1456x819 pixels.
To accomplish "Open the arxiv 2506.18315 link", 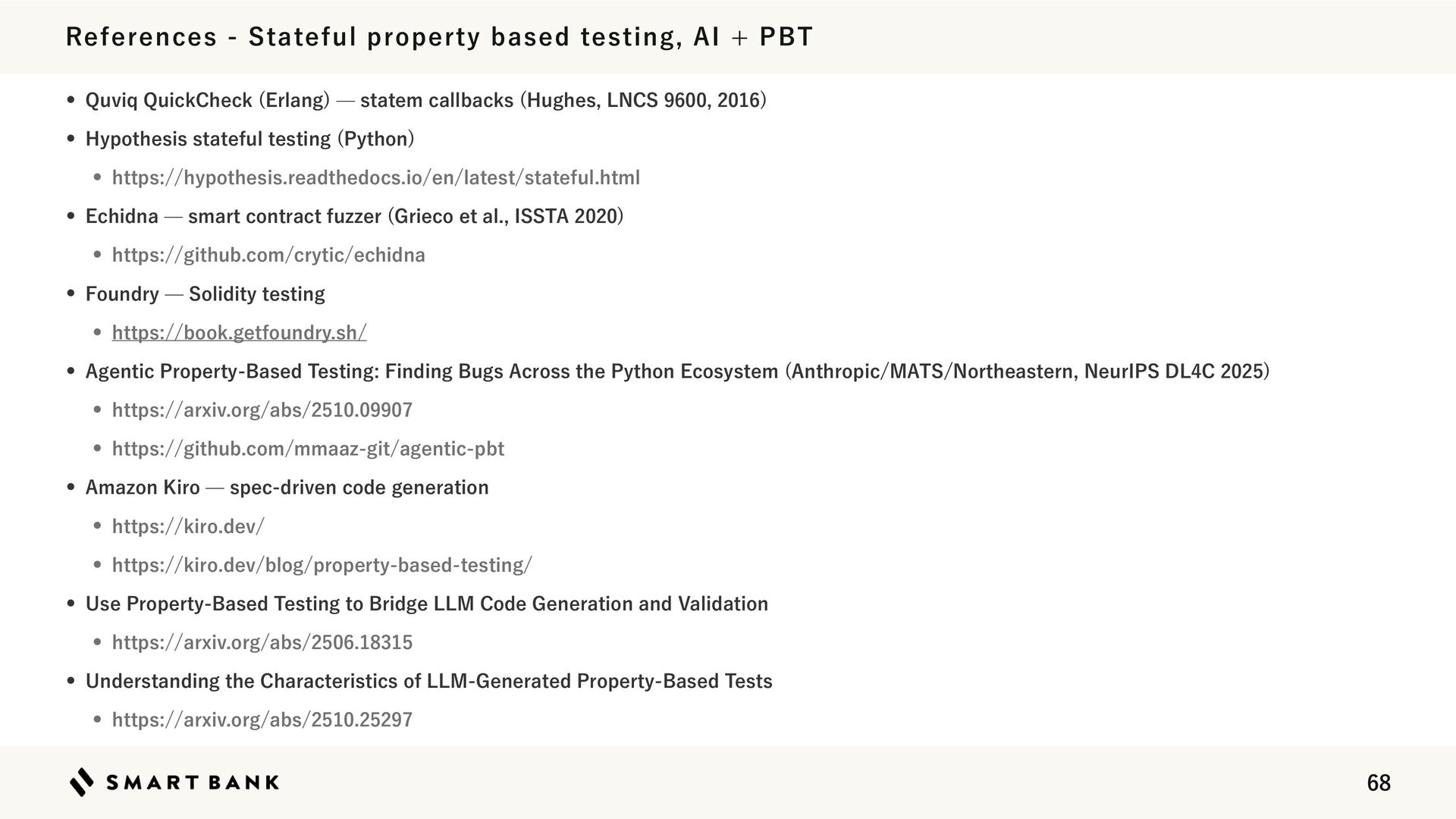I will (x=262, y=642).
